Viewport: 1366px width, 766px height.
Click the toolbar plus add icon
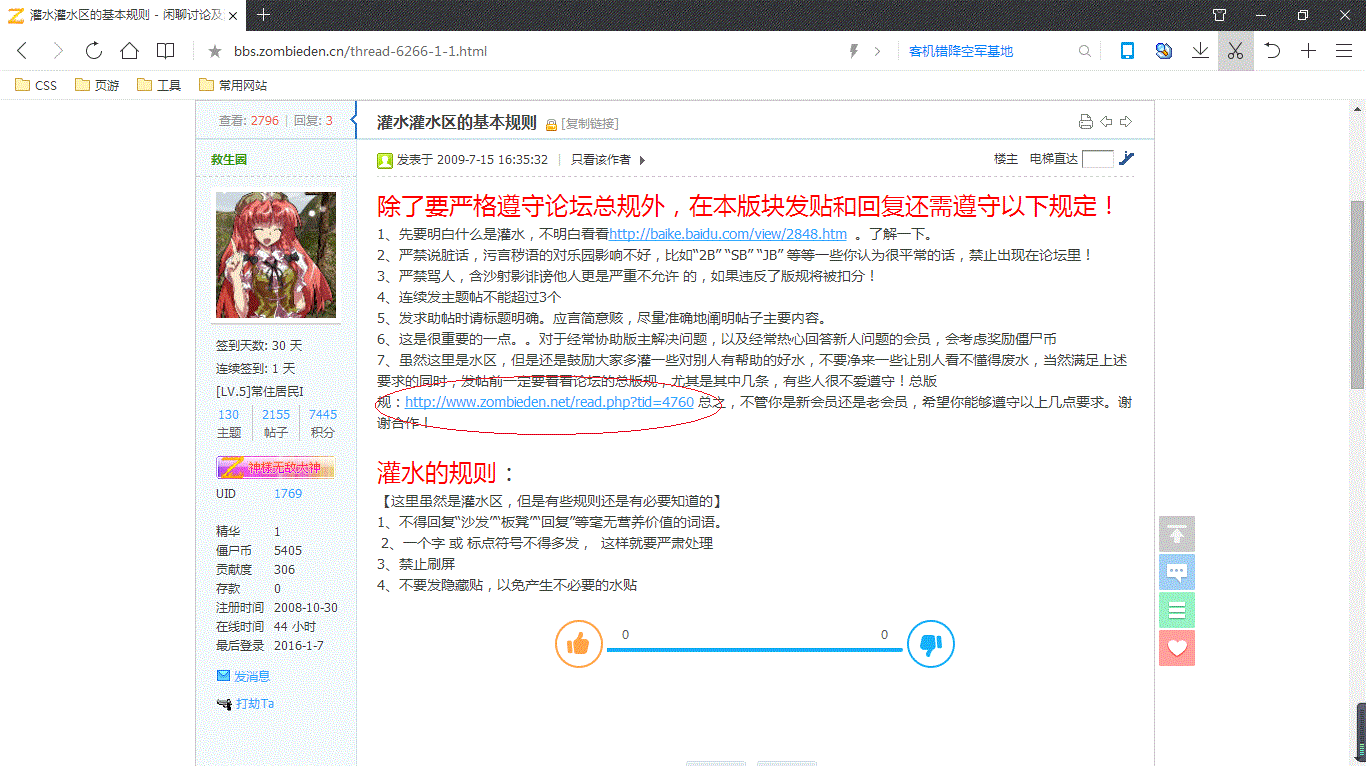[1308, 51]
